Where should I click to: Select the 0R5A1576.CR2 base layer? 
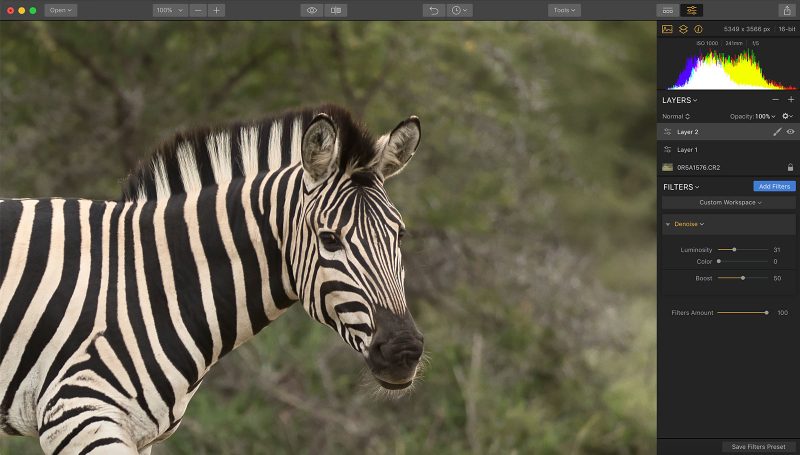point(728,167)
